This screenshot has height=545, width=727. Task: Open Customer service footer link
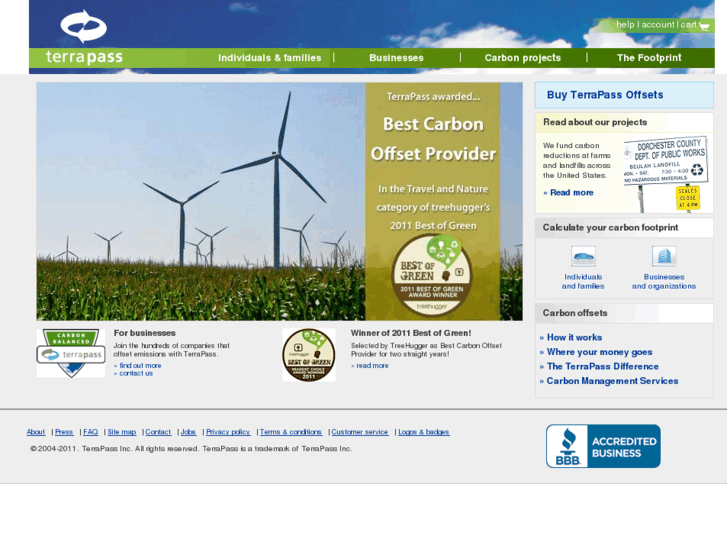coord(360,432)
